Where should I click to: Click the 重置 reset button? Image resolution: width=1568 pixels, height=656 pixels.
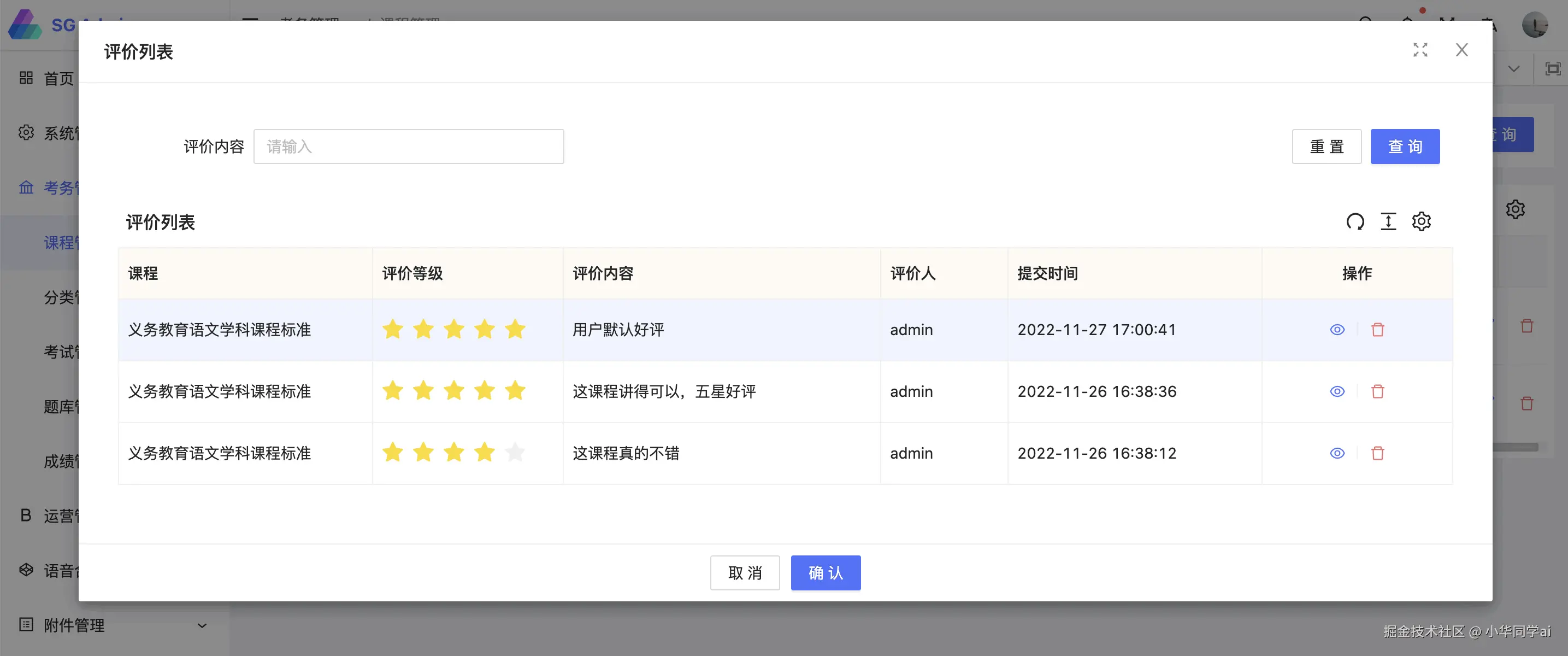tap(1327, 147)
